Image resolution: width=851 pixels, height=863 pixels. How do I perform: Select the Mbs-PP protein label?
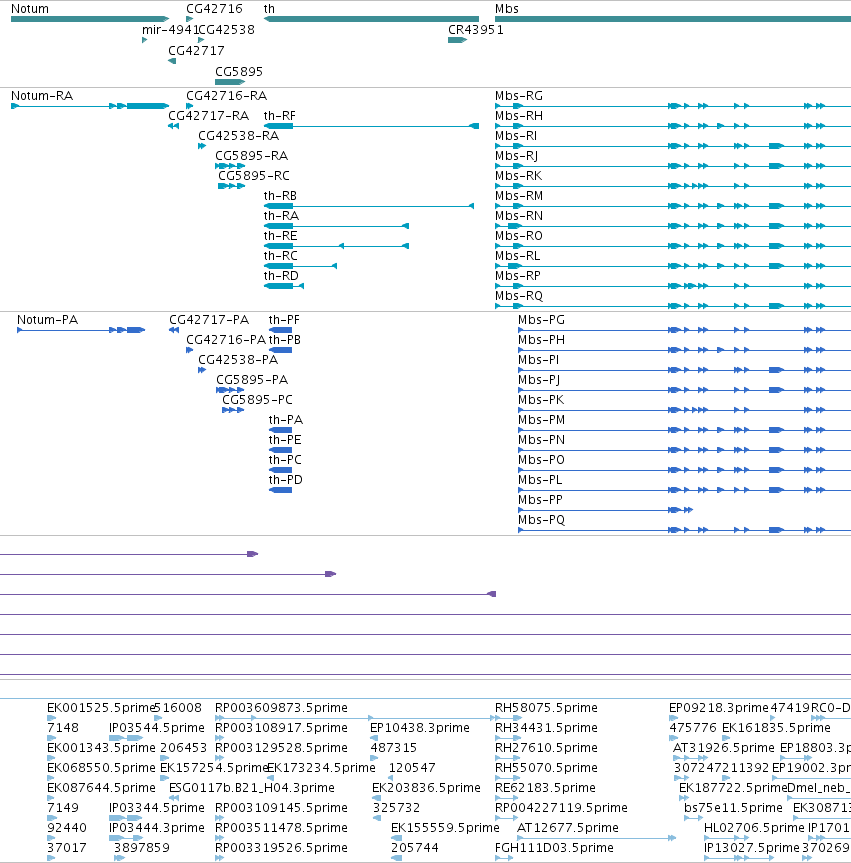[x=540, y=500]
